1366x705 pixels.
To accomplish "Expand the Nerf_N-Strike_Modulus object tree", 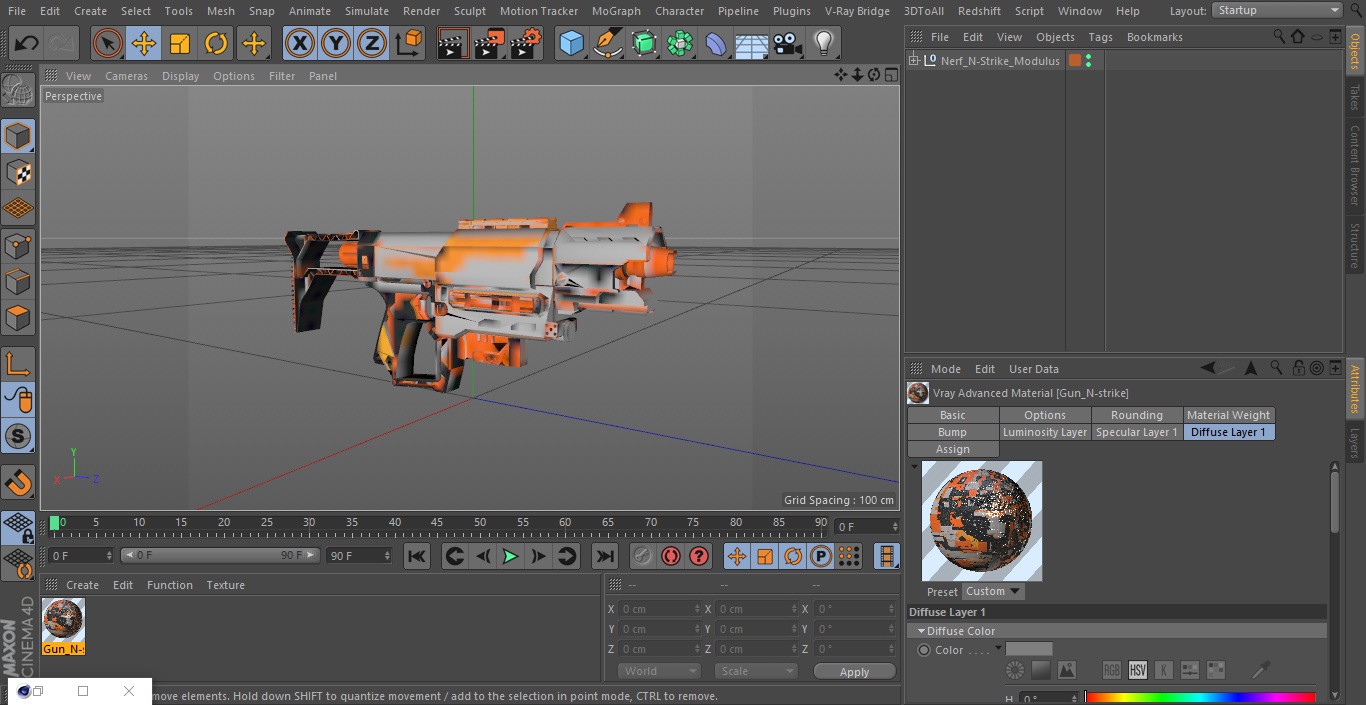I will [913, 61].
